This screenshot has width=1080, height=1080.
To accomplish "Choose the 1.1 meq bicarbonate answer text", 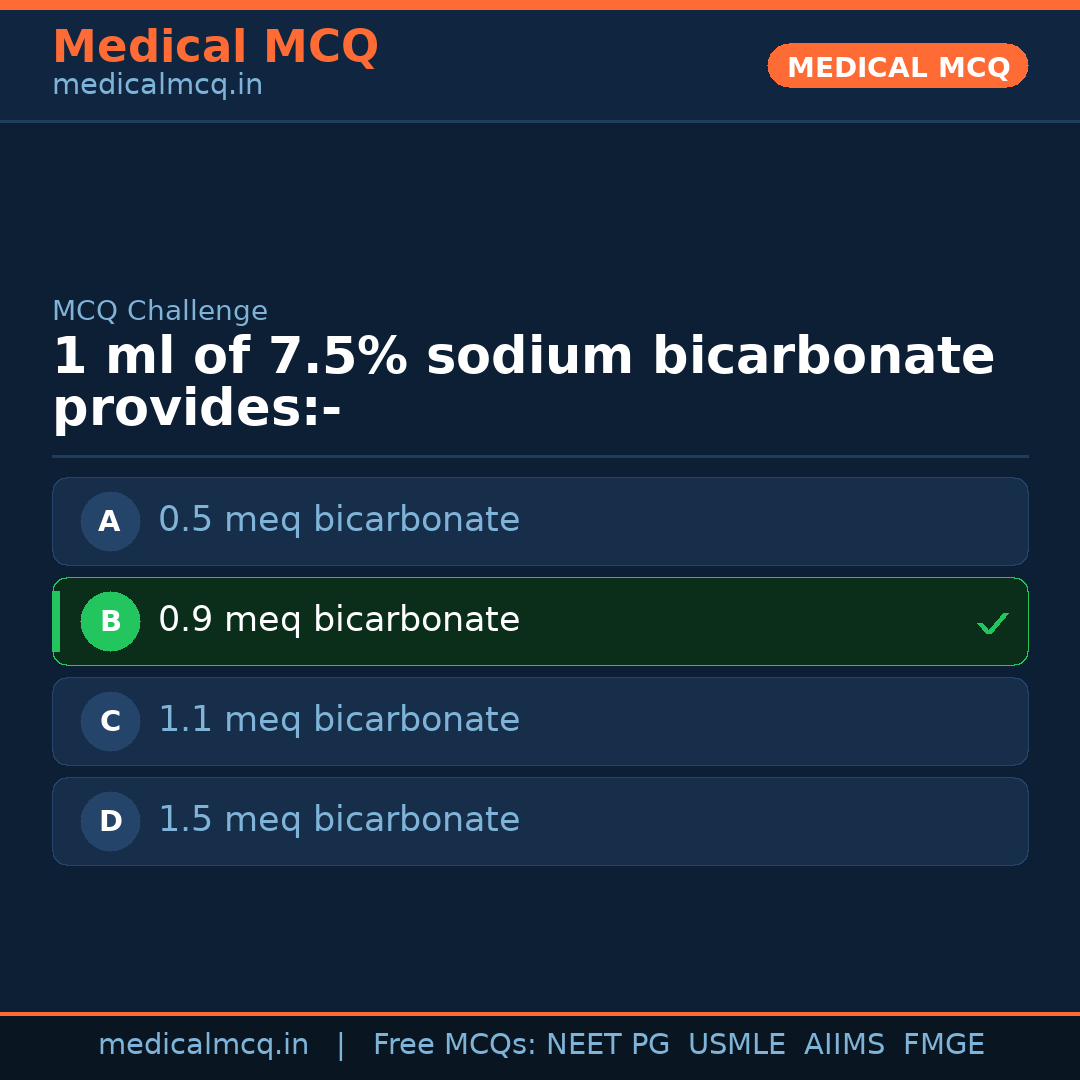I will coord(339,720).
